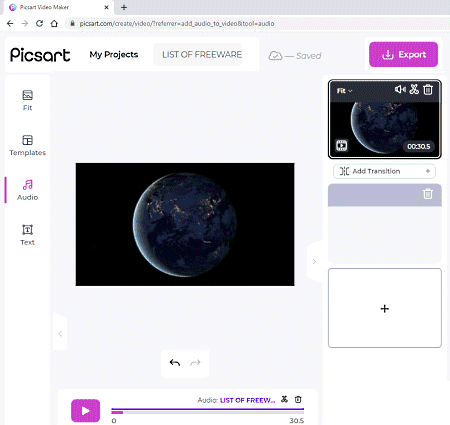Screen dimensions: 450x425
Task: Open the Templates panel
Action: pos(27,145)
